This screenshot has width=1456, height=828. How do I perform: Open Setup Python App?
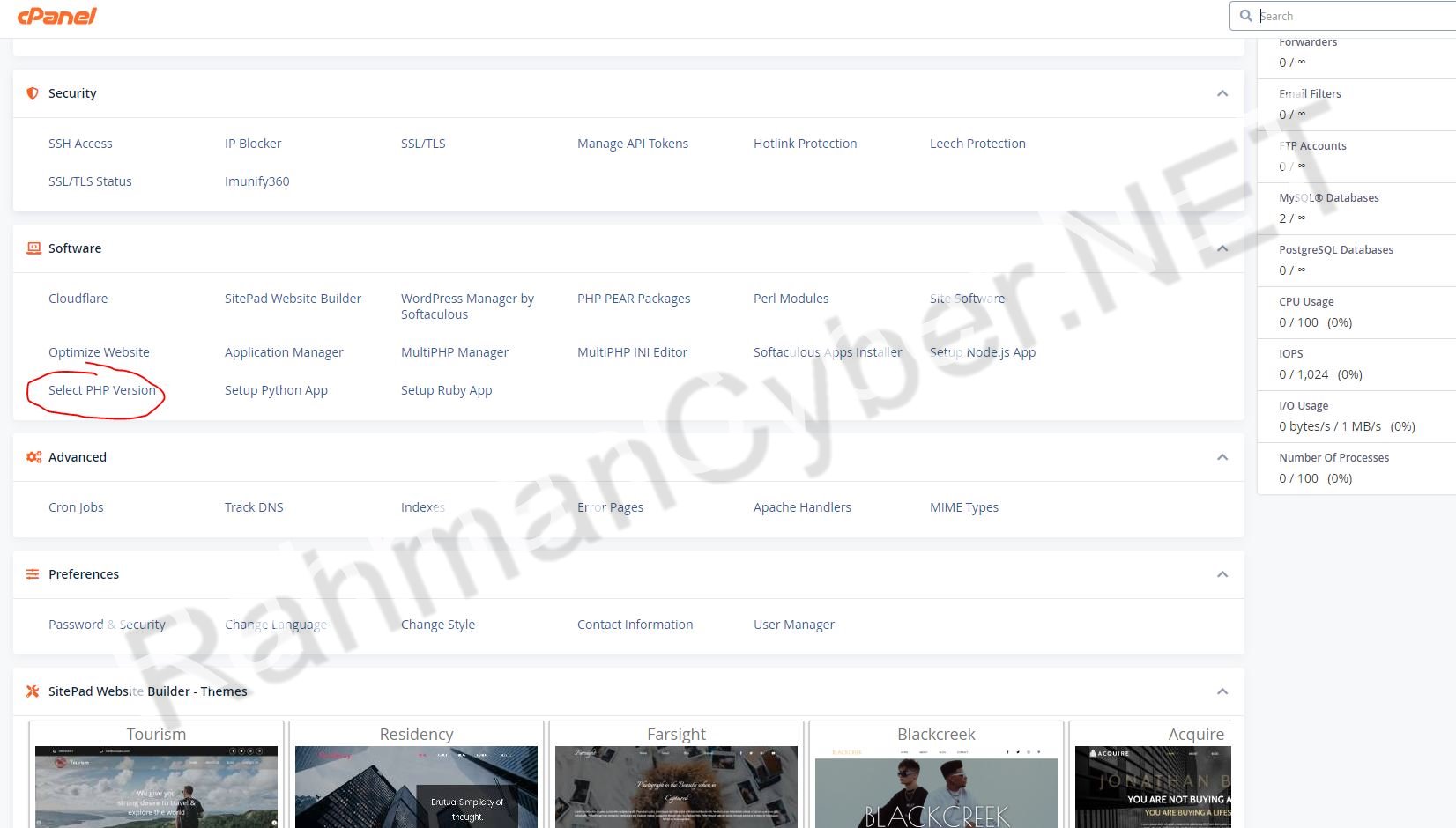pos(276,390)
